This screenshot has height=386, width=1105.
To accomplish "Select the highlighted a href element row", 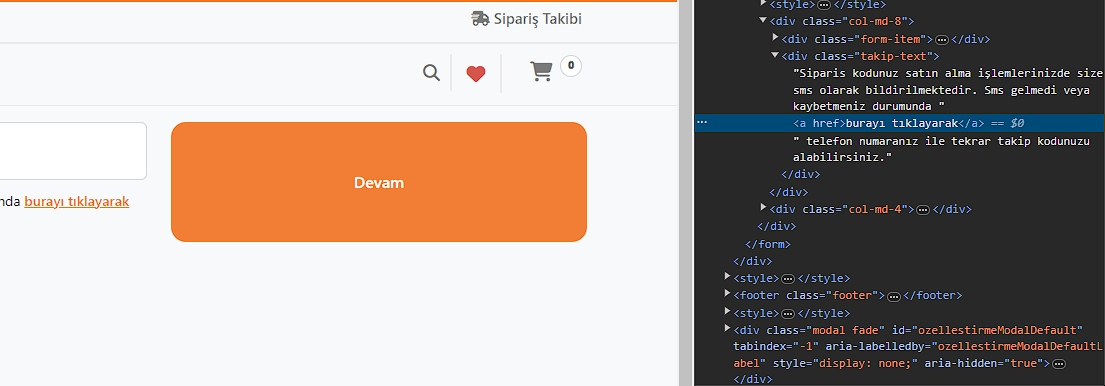I will click(x=899, y=123).
